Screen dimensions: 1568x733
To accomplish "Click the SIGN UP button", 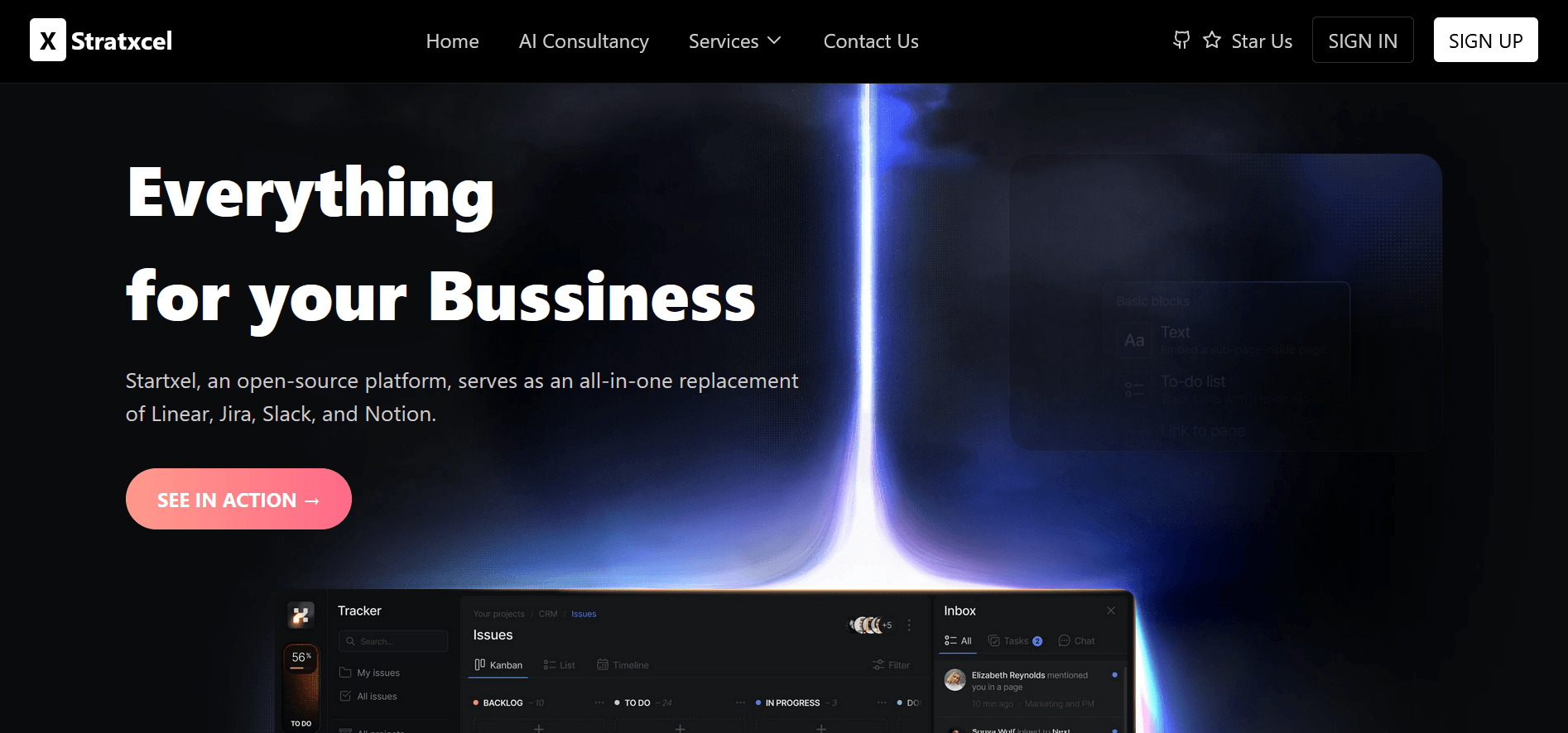I will [1485, 41].
